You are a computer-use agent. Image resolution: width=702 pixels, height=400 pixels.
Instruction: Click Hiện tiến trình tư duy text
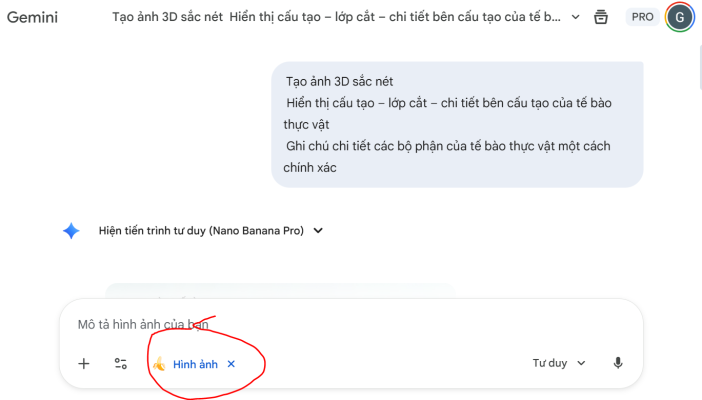tap(200, 230)
